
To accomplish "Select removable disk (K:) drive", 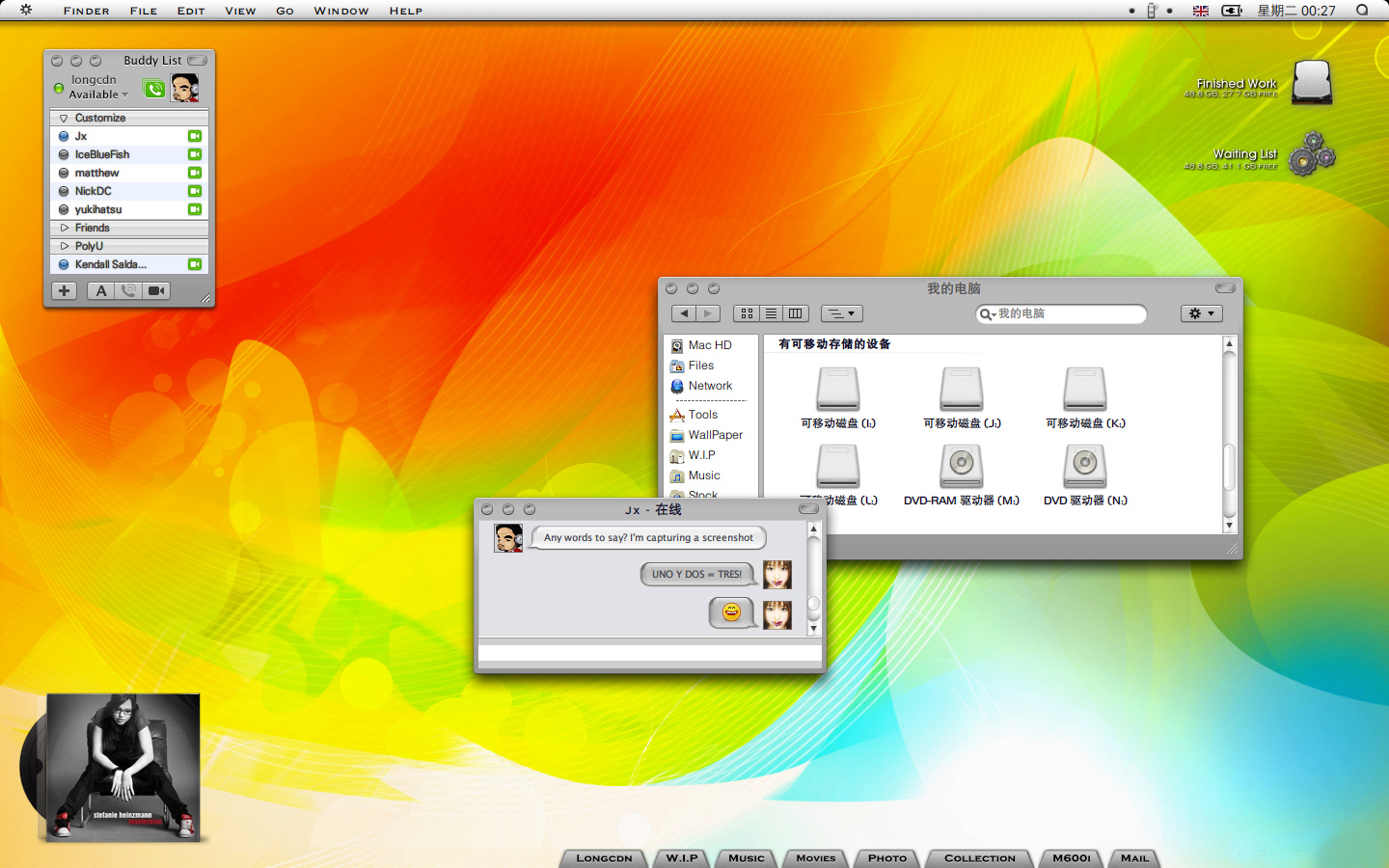I will (x=1085, y=397).
